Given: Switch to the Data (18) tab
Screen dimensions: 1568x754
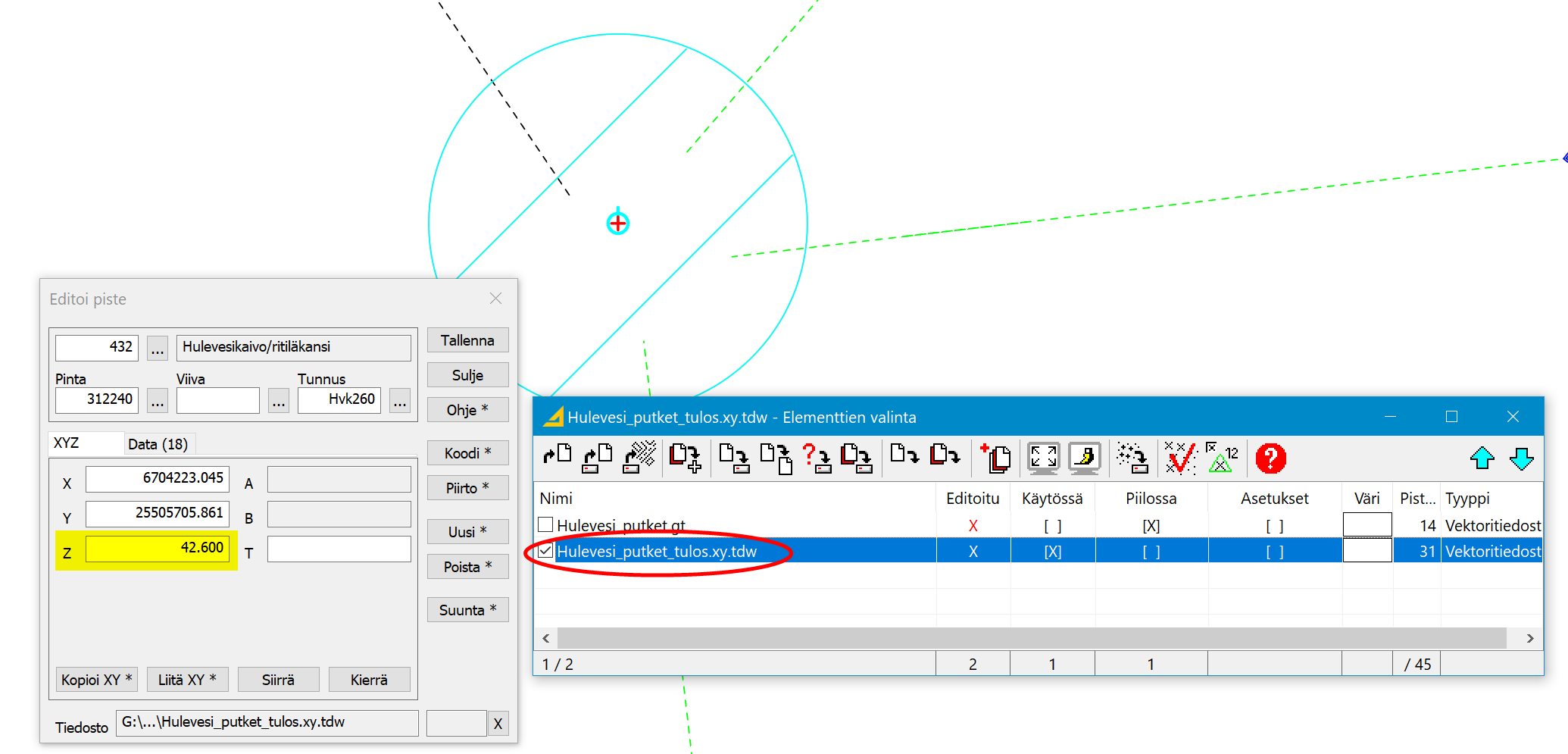Looking at the screenshot, I should click(158, 444).
